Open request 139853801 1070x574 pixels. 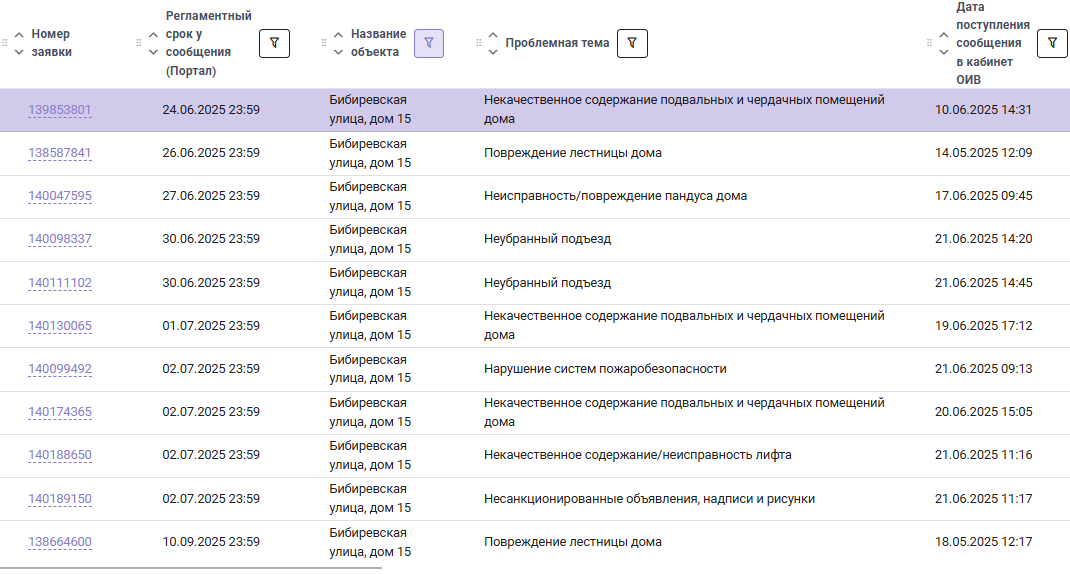point(59,110)
